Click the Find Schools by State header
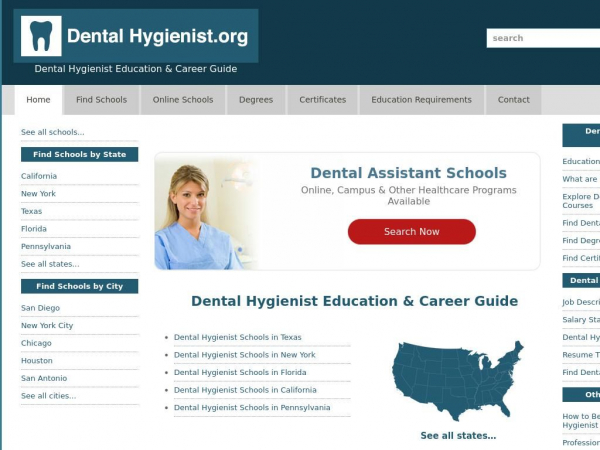 [x=80, y=154]
